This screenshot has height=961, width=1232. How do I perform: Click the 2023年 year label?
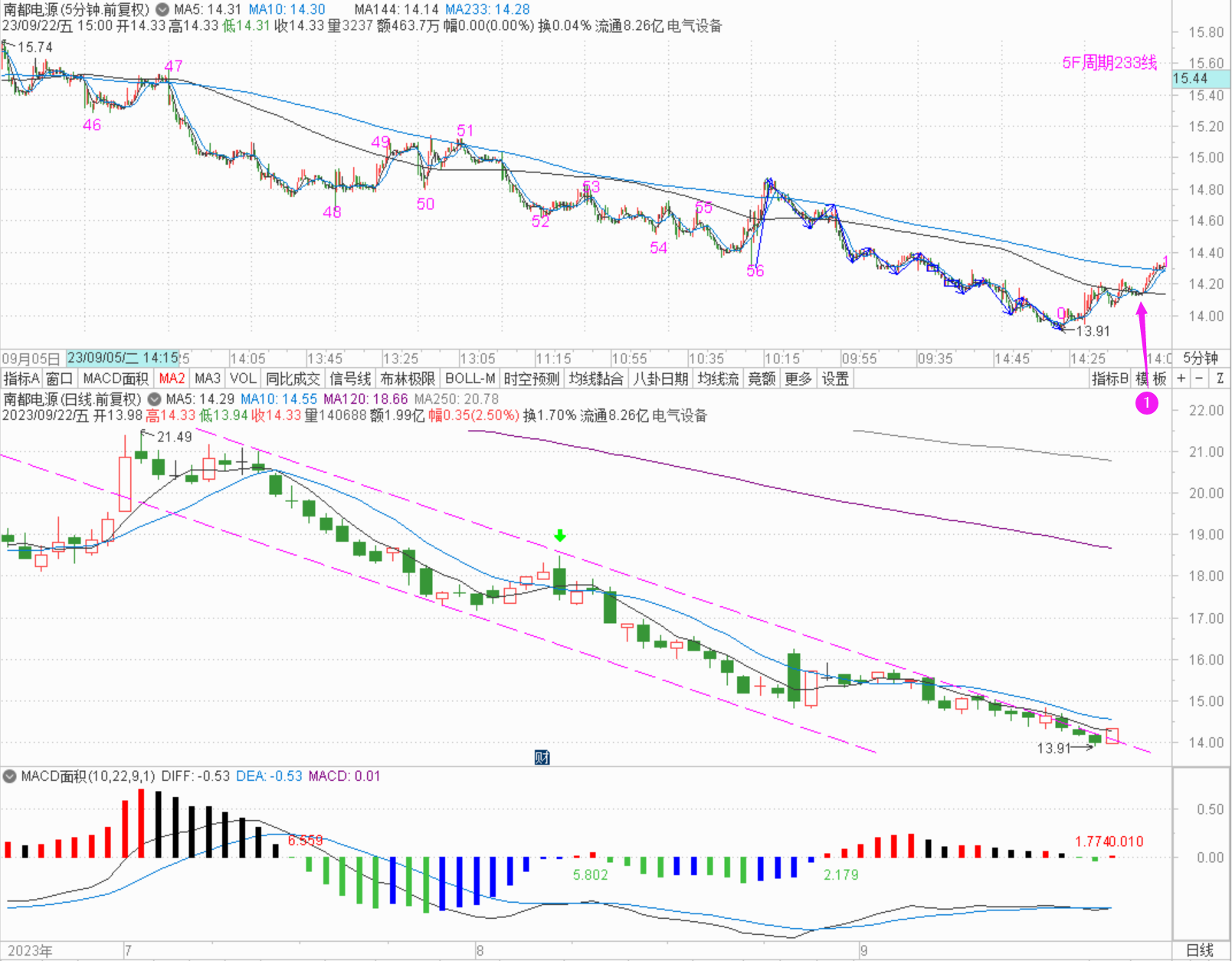point(30,951)
